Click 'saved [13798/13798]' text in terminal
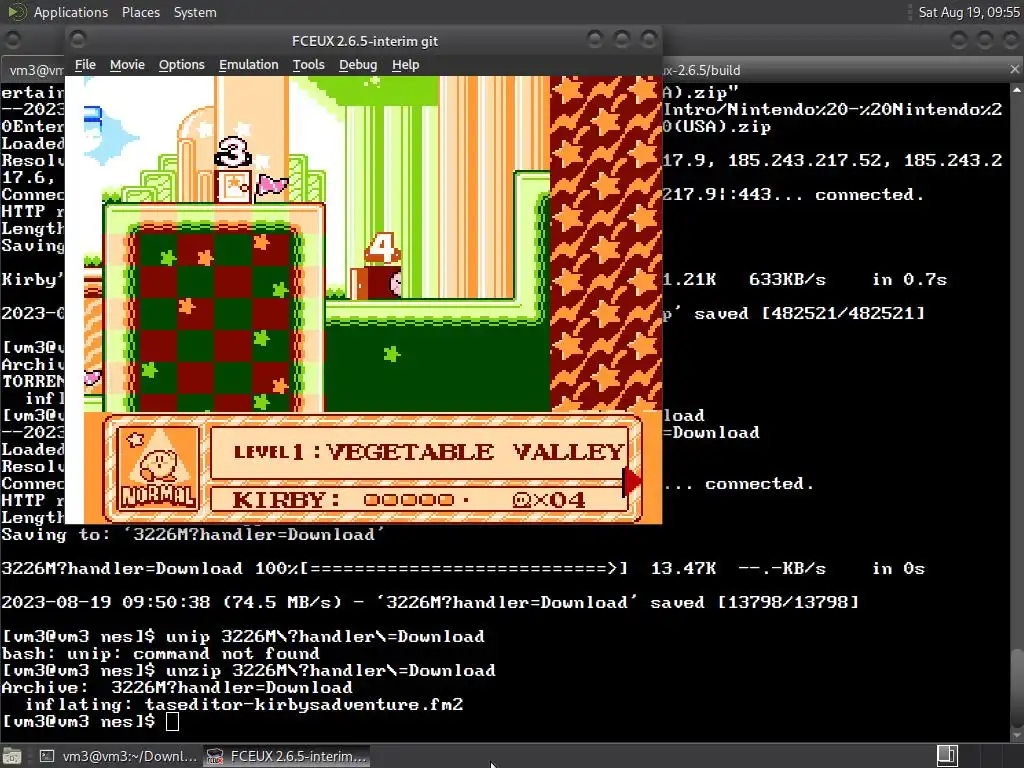This screenshot has width=1024, height=768. (754, 602)
